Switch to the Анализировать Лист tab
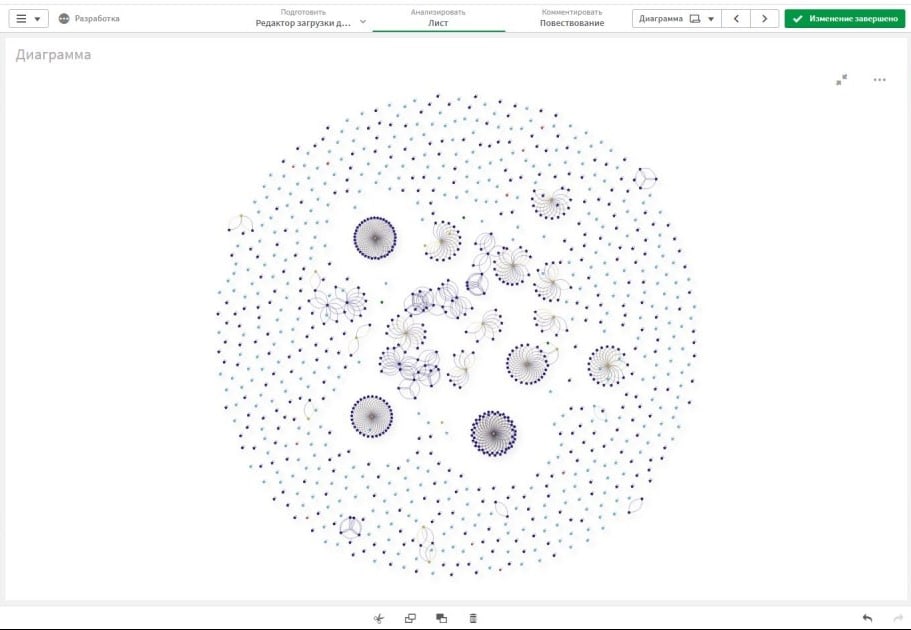The height and width of the screenshot is (630, 911). click(438, 18)
